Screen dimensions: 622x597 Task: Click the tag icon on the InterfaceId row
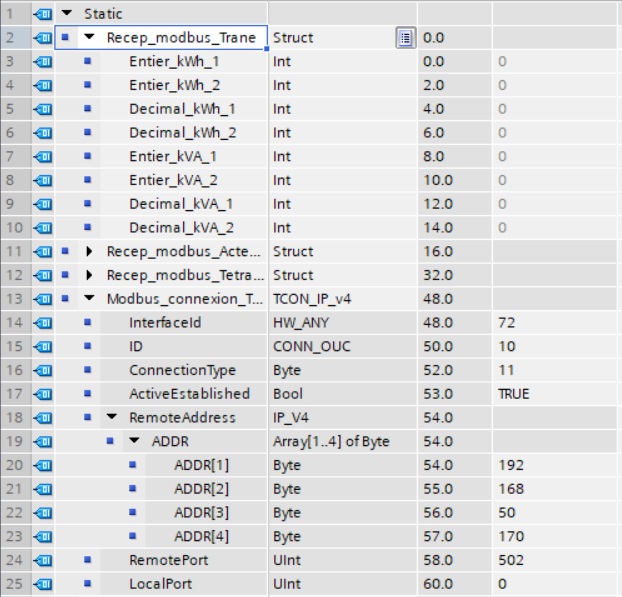44,323
